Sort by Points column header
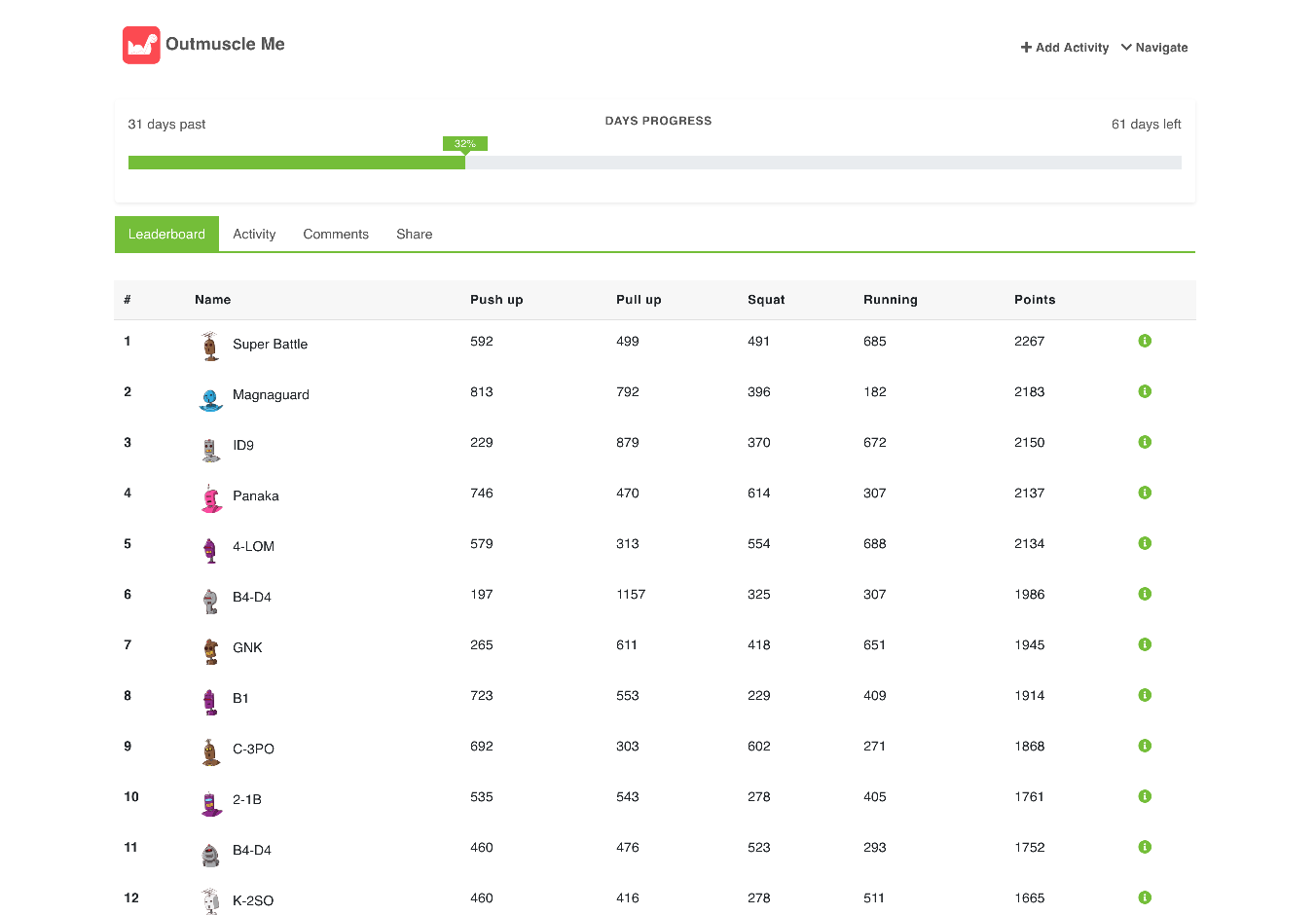This screenshot has width=1316, height=915. [x=1035, y=300]
